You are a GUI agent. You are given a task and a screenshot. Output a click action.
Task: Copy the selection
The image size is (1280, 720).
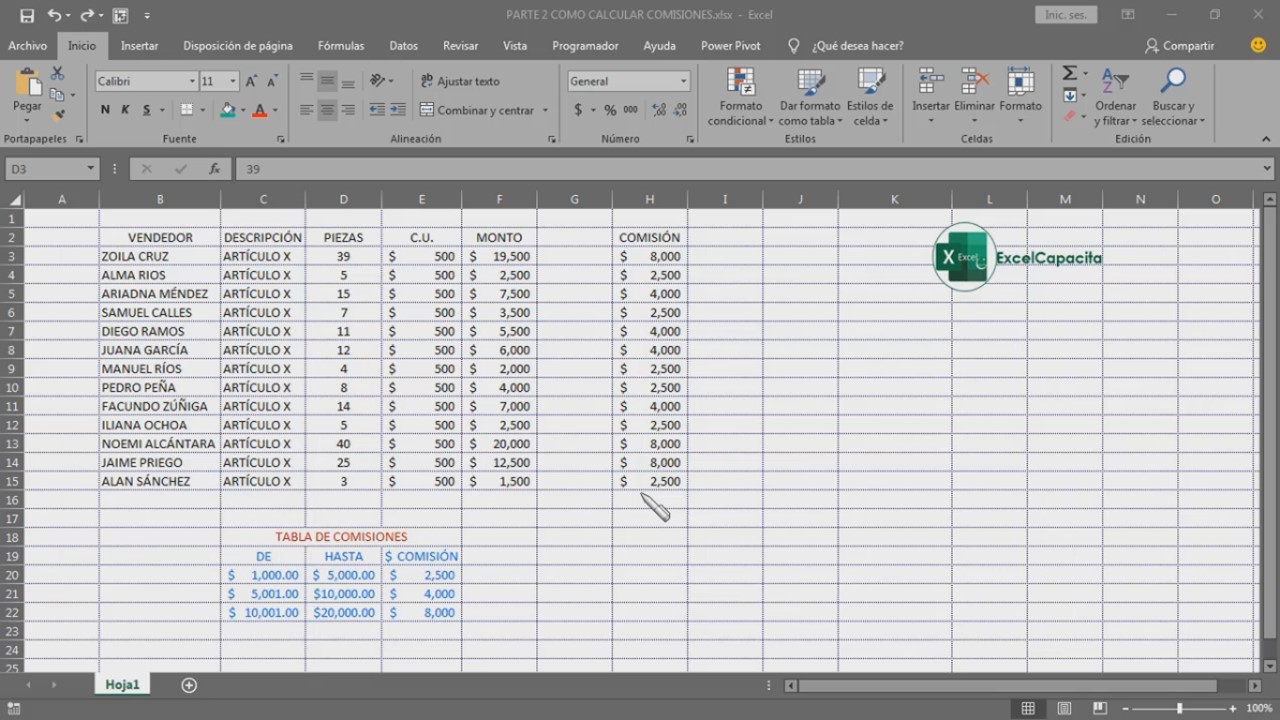(x=57, y=95)
